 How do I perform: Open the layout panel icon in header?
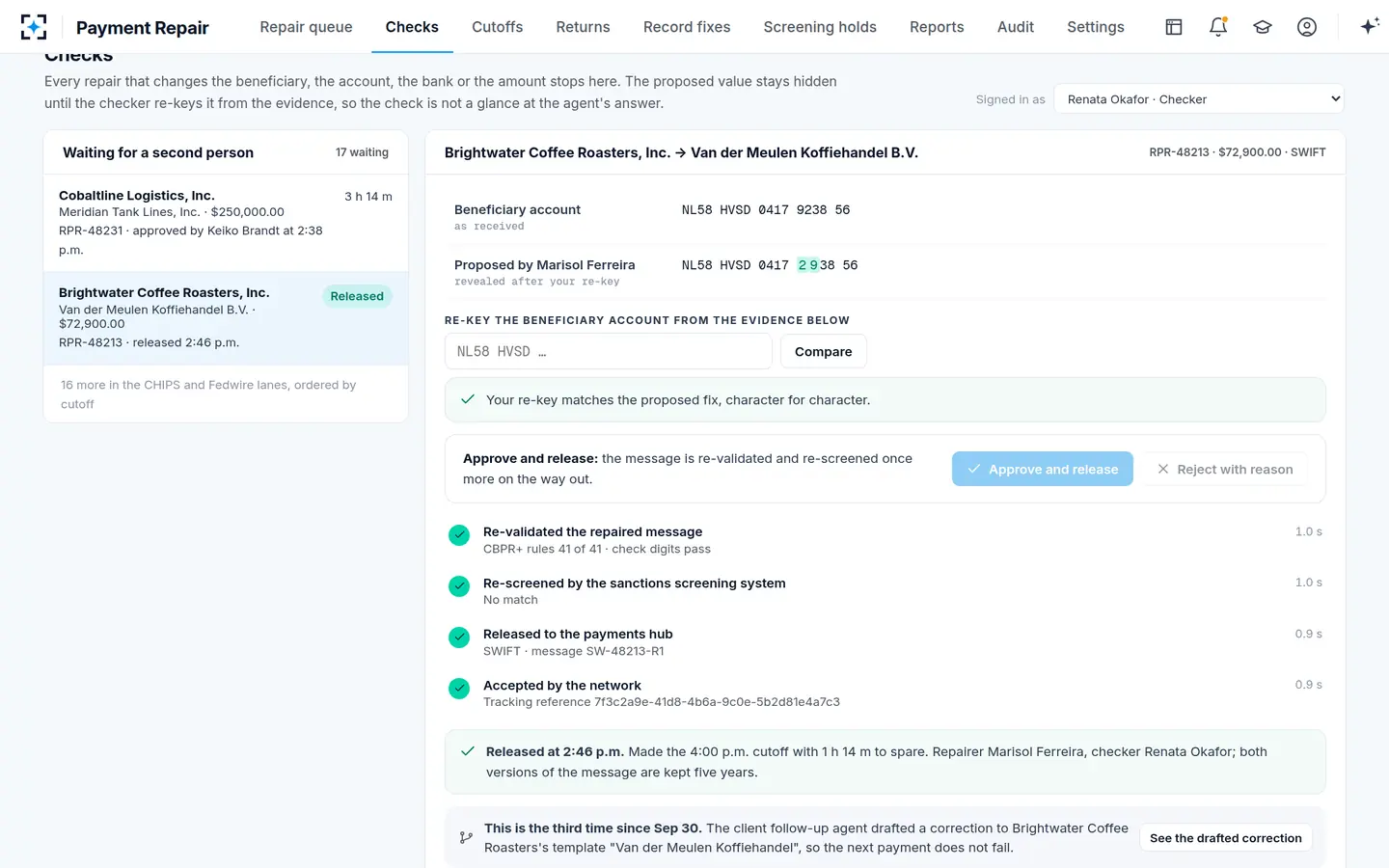[x=1174, y=27]
